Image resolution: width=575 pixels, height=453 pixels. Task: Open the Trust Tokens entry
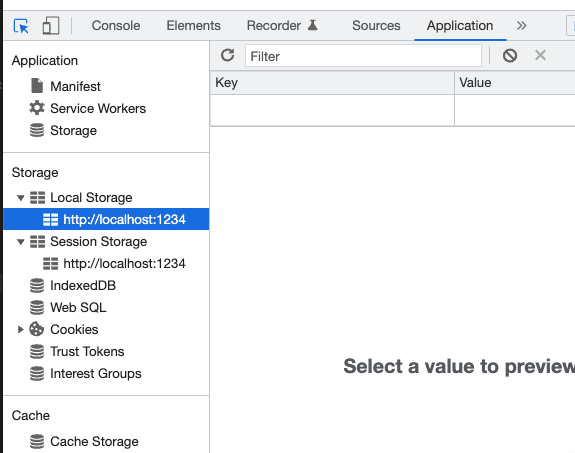[77, 351]
